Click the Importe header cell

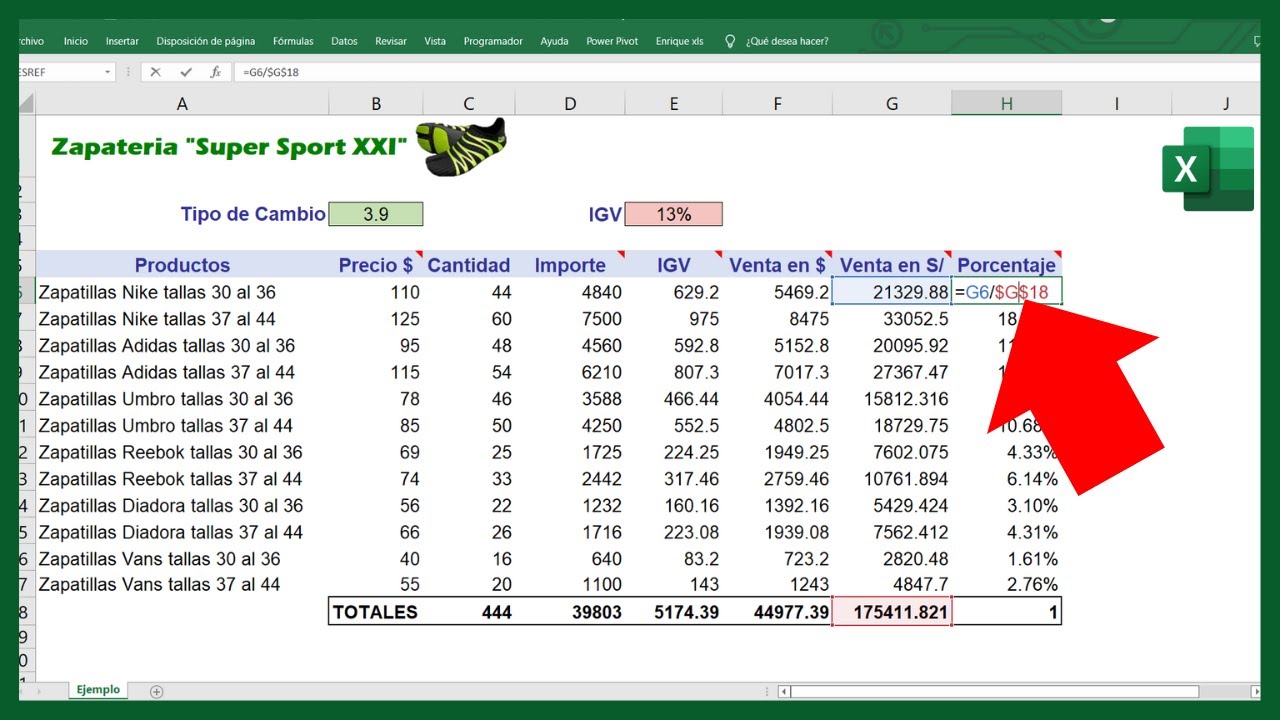pos(570,265)
